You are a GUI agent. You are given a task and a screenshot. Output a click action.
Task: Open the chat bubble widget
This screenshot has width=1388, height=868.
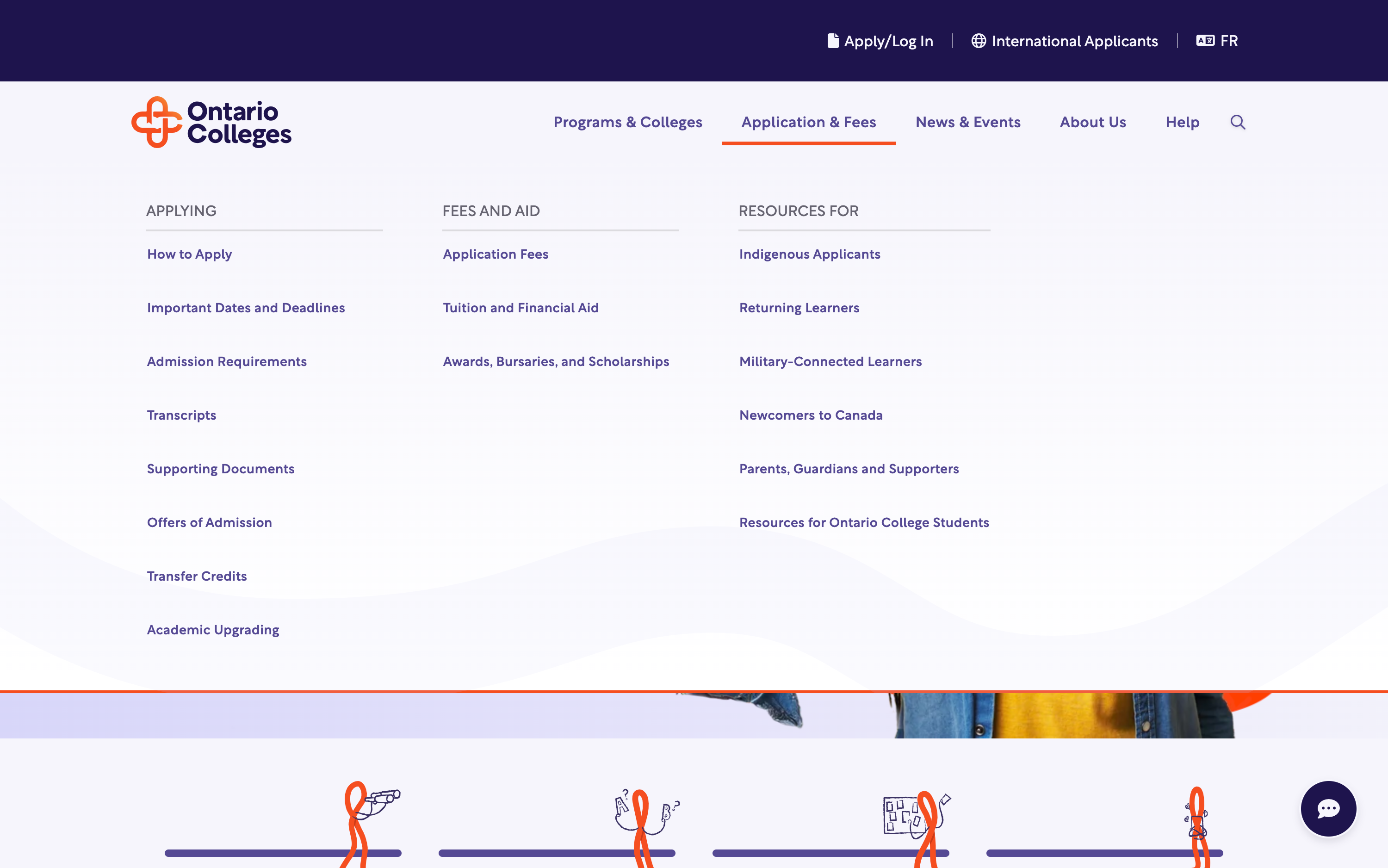pos(1328,808)
